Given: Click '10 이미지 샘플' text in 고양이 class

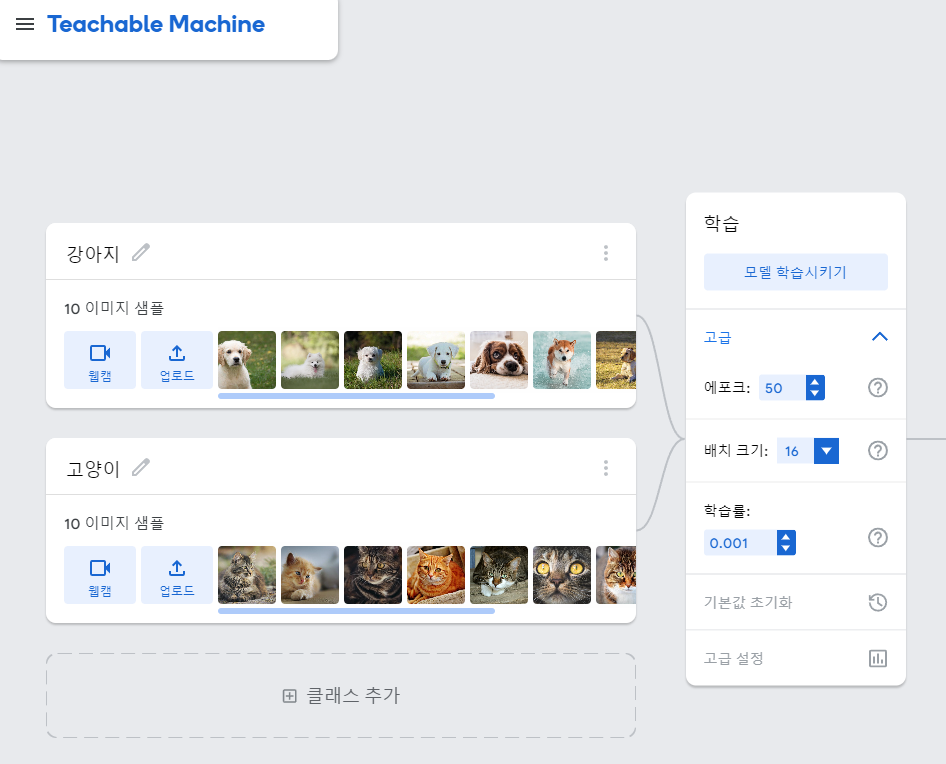Looking at the screenshot, I should (x=114, y=523).
